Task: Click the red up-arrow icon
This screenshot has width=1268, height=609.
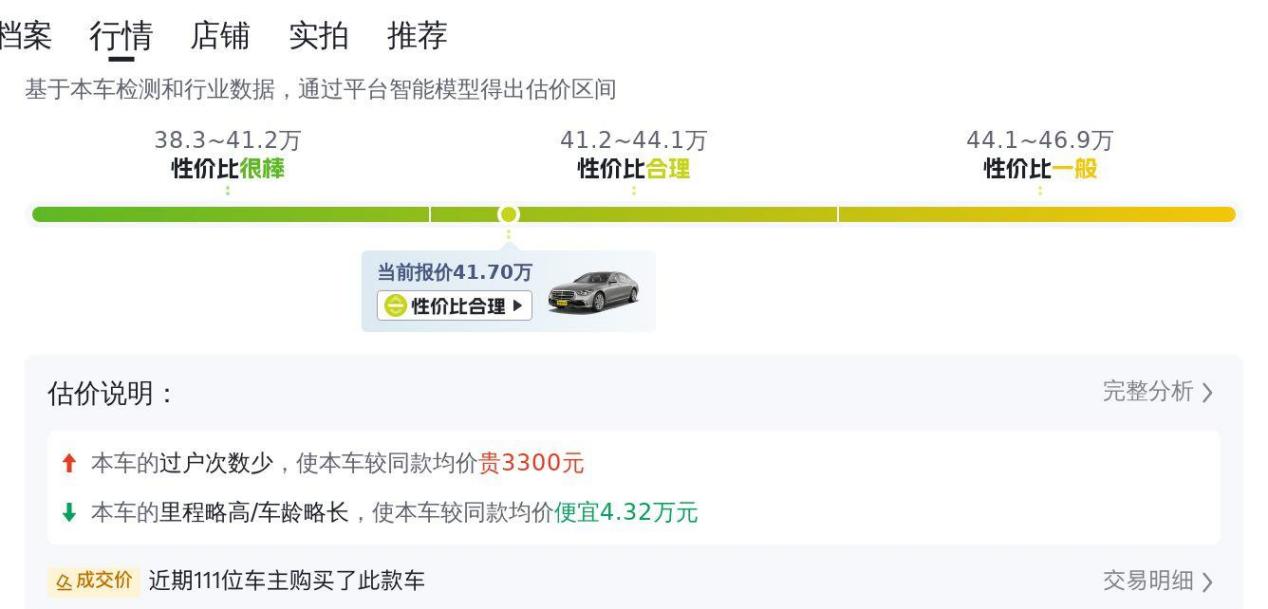Action: [x=69, y=463]
